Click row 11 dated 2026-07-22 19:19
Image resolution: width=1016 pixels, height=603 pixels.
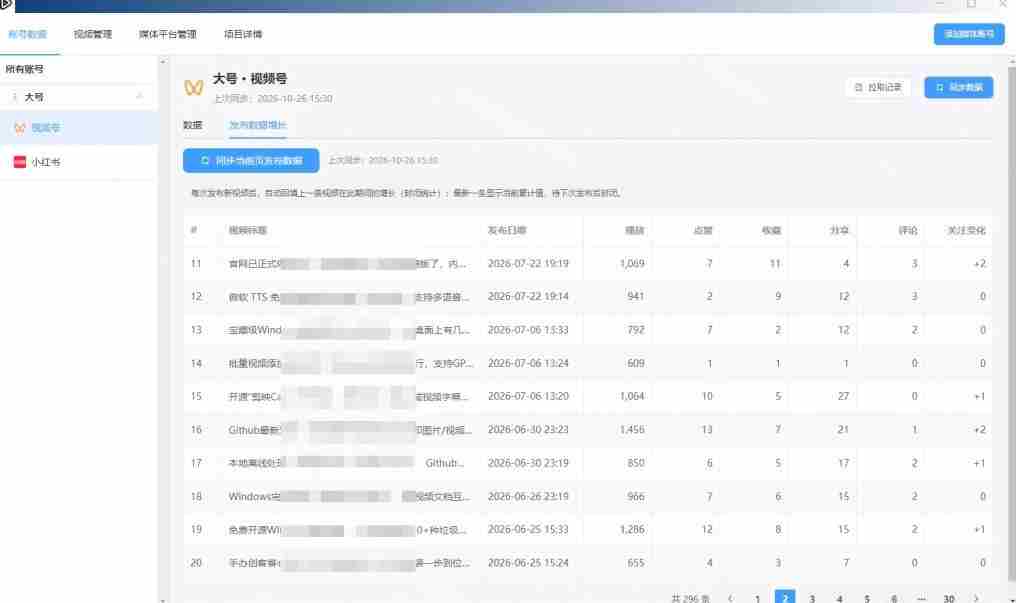click(x=588, y=264)
